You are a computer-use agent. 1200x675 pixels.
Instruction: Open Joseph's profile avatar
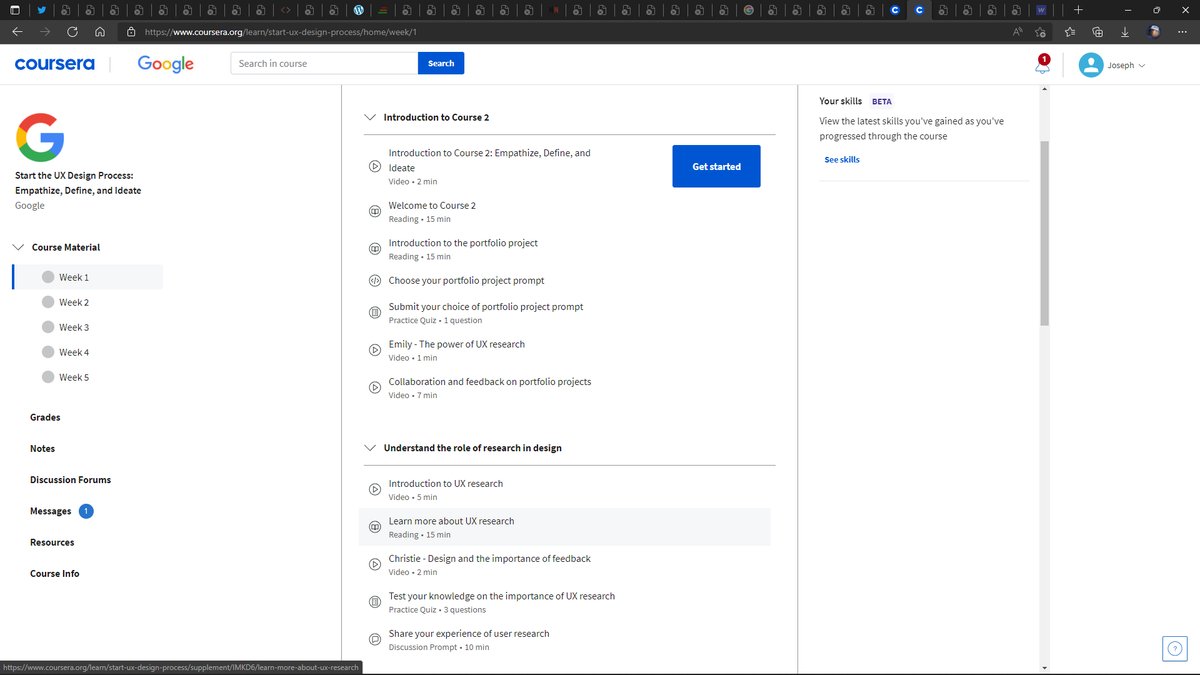(x=1091, y=63)
